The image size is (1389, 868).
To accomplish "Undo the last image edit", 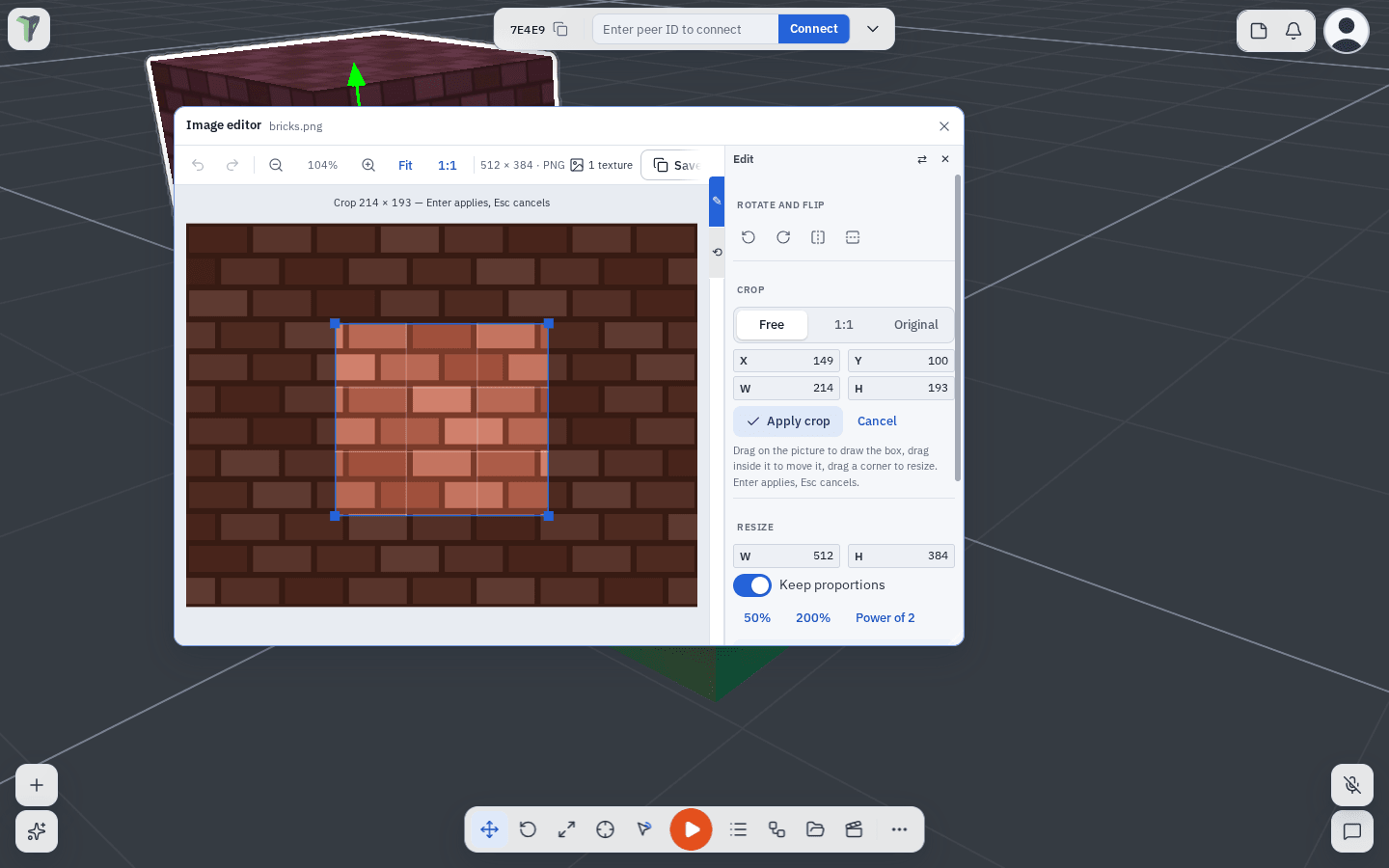I will [198, 165].
